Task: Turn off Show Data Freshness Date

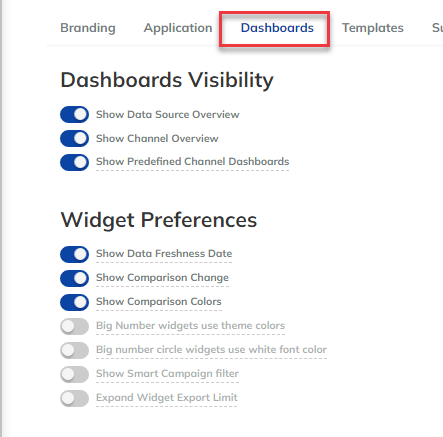Action: point(74,254)
